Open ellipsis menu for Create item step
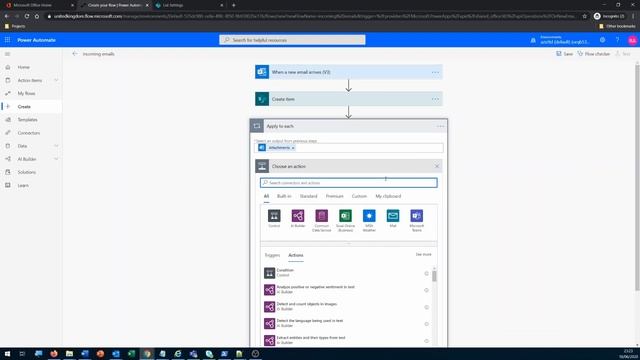This screenshot has height=360, width=640. pos(435,99)
